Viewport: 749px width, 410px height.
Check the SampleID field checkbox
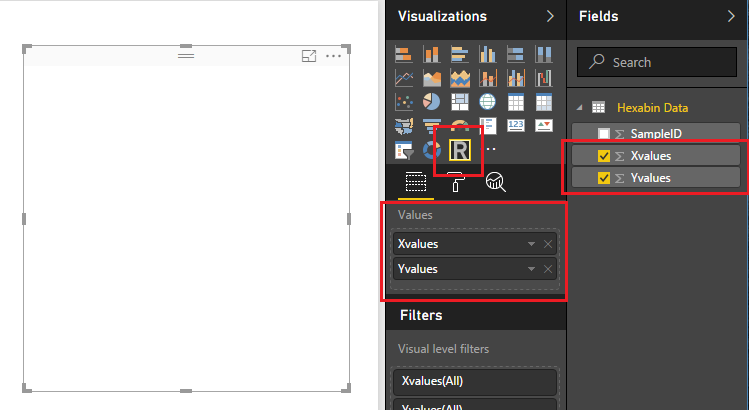click(604, 134)
